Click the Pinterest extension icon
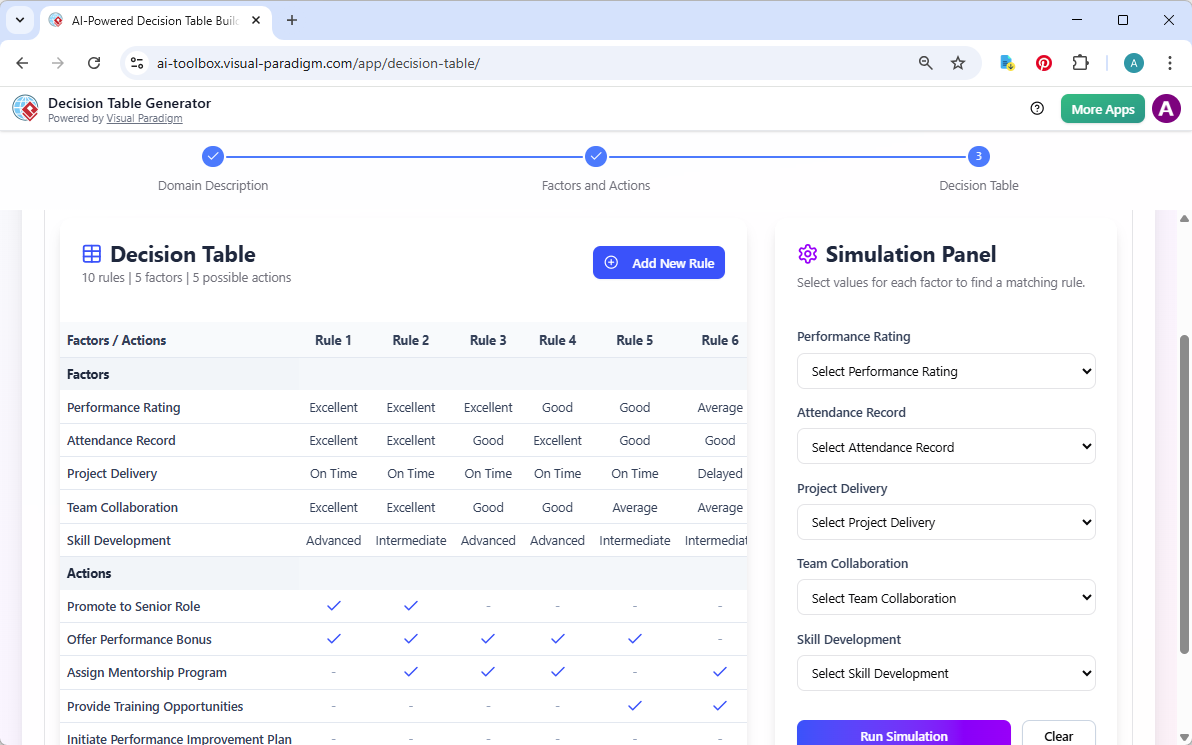The image size is (1192, 745). tap(1043, 62)
